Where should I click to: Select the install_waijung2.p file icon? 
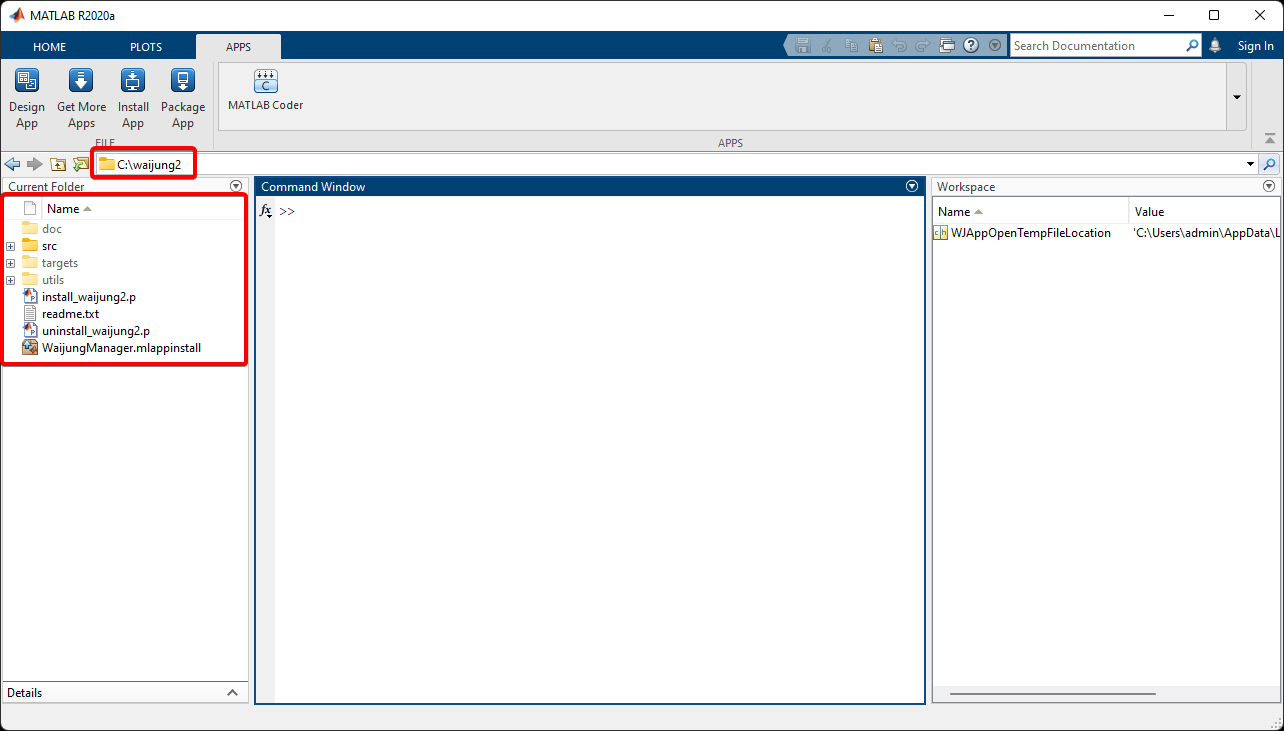(x=29, y=296)
